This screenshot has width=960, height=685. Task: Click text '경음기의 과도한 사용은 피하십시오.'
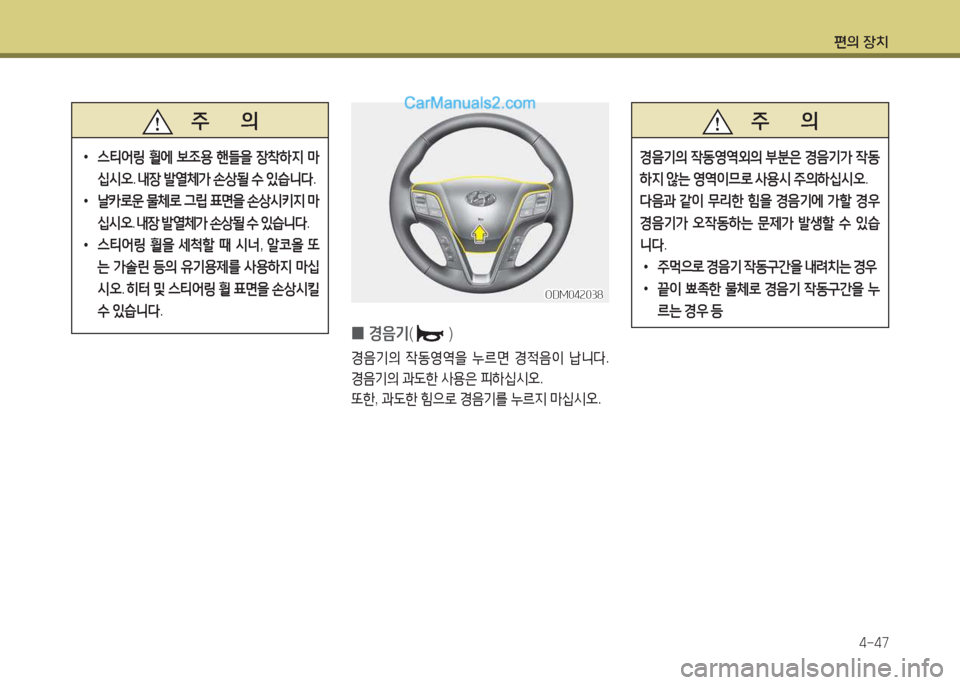(447, 378)
